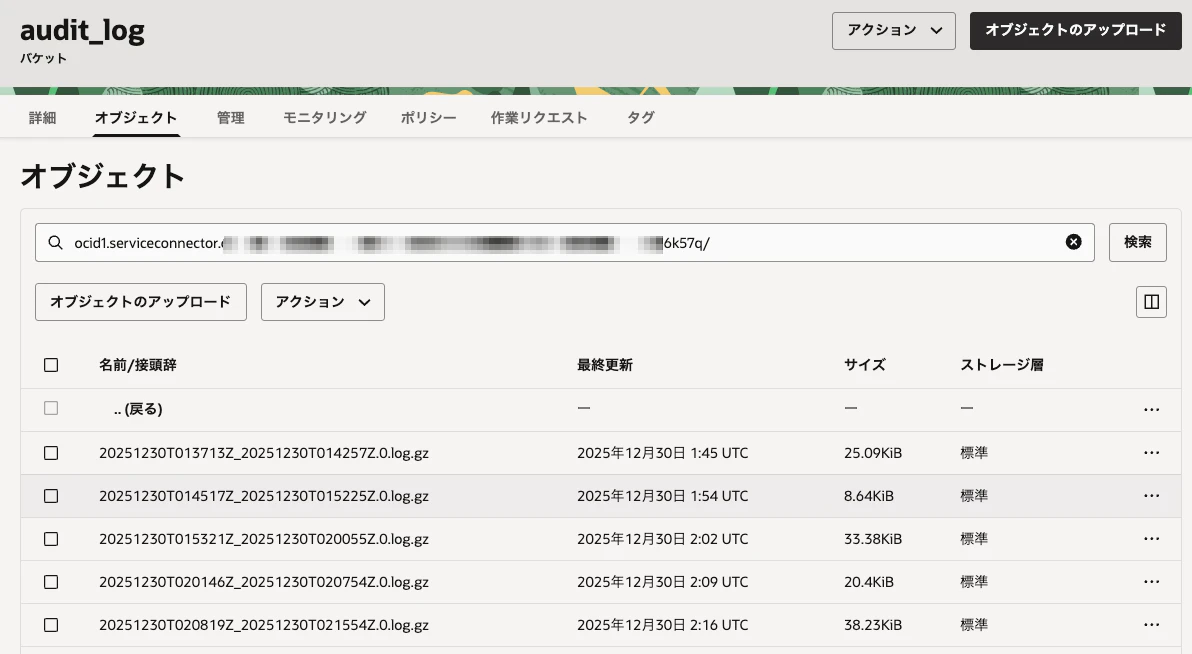Toggle the select-all checkbox in table header
The width and height of the screenshot is (1192, 654).
pyautogui.click(x=51, y=365)
